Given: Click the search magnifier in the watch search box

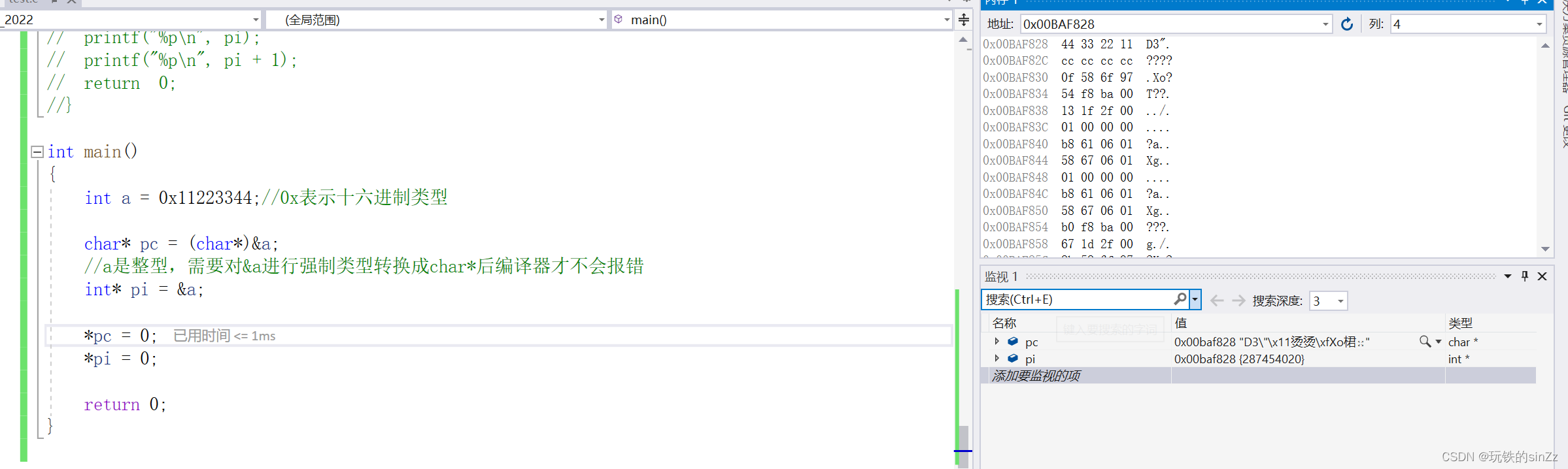Looking at the screenshot, I should tap(1180, 299).
